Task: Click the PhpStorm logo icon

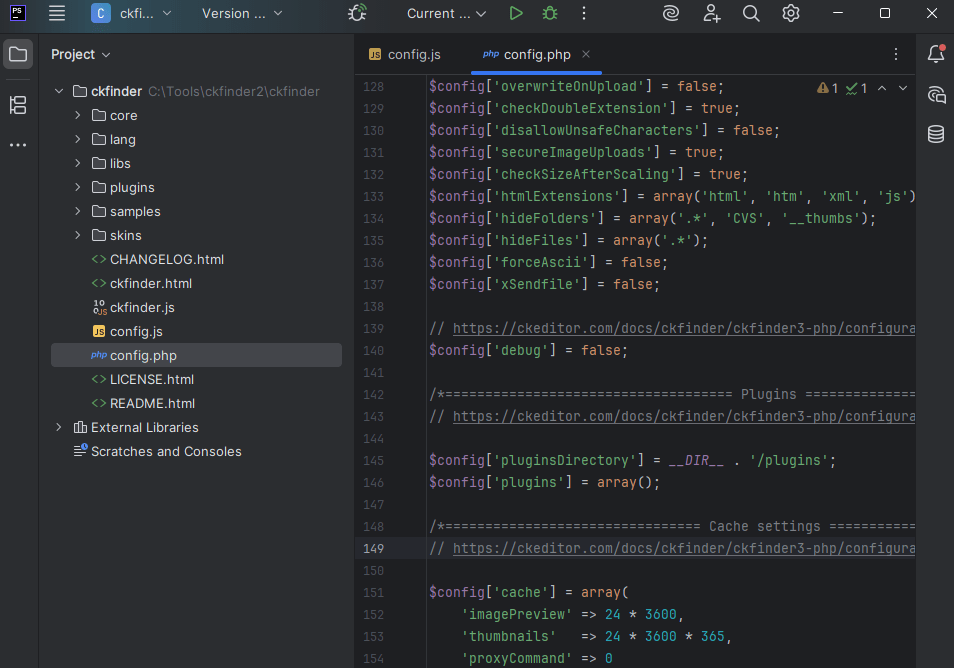Action: [18, 13]
